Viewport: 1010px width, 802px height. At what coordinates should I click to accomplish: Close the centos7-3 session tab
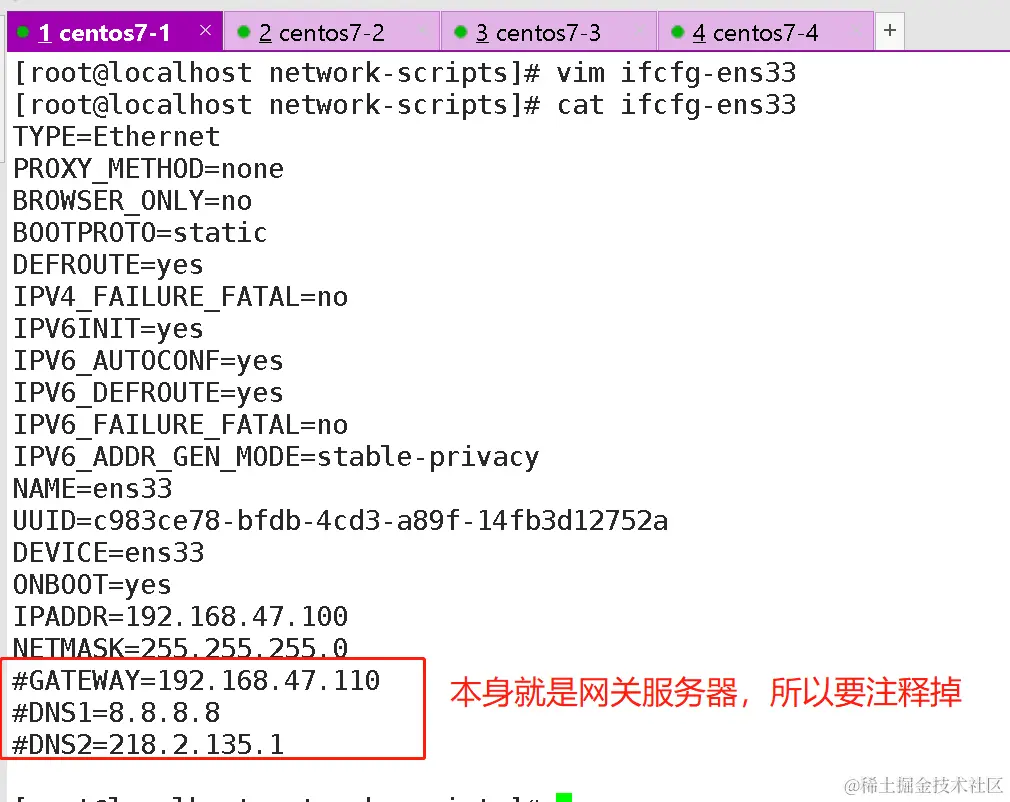[x=640, y=30]
